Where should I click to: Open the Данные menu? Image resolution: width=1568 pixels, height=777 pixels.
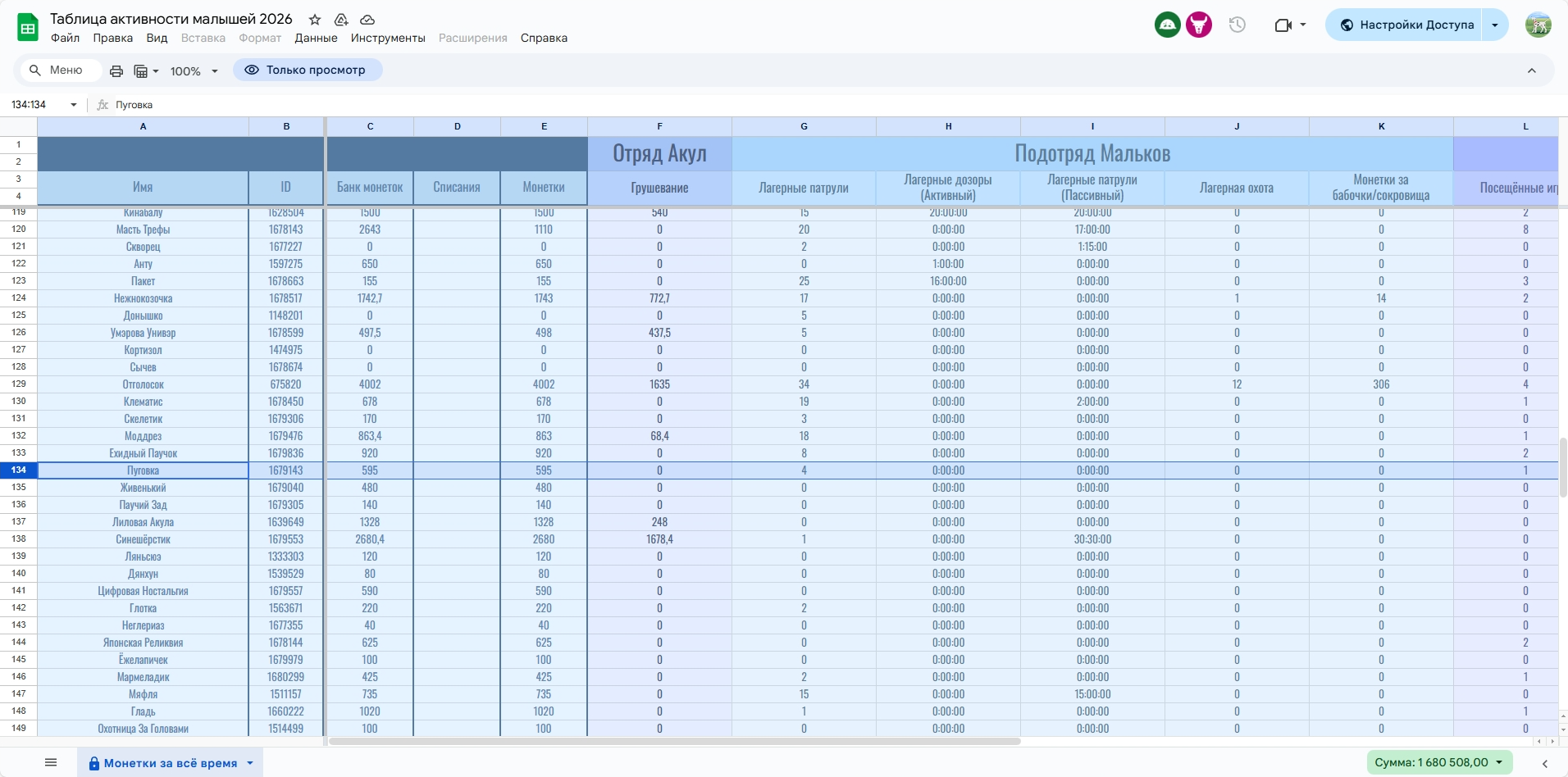click(x=316, y=39)
